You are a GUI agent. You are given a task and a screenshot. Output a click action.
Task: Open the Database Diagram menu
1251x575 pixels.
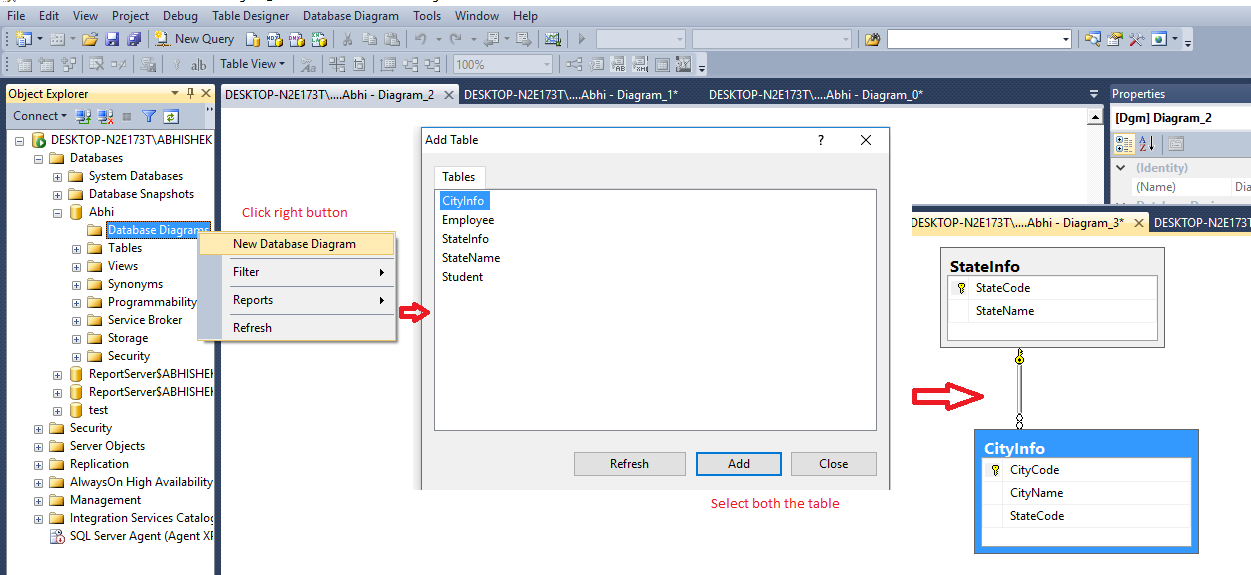pyautogui.click(x=350, y=16)
